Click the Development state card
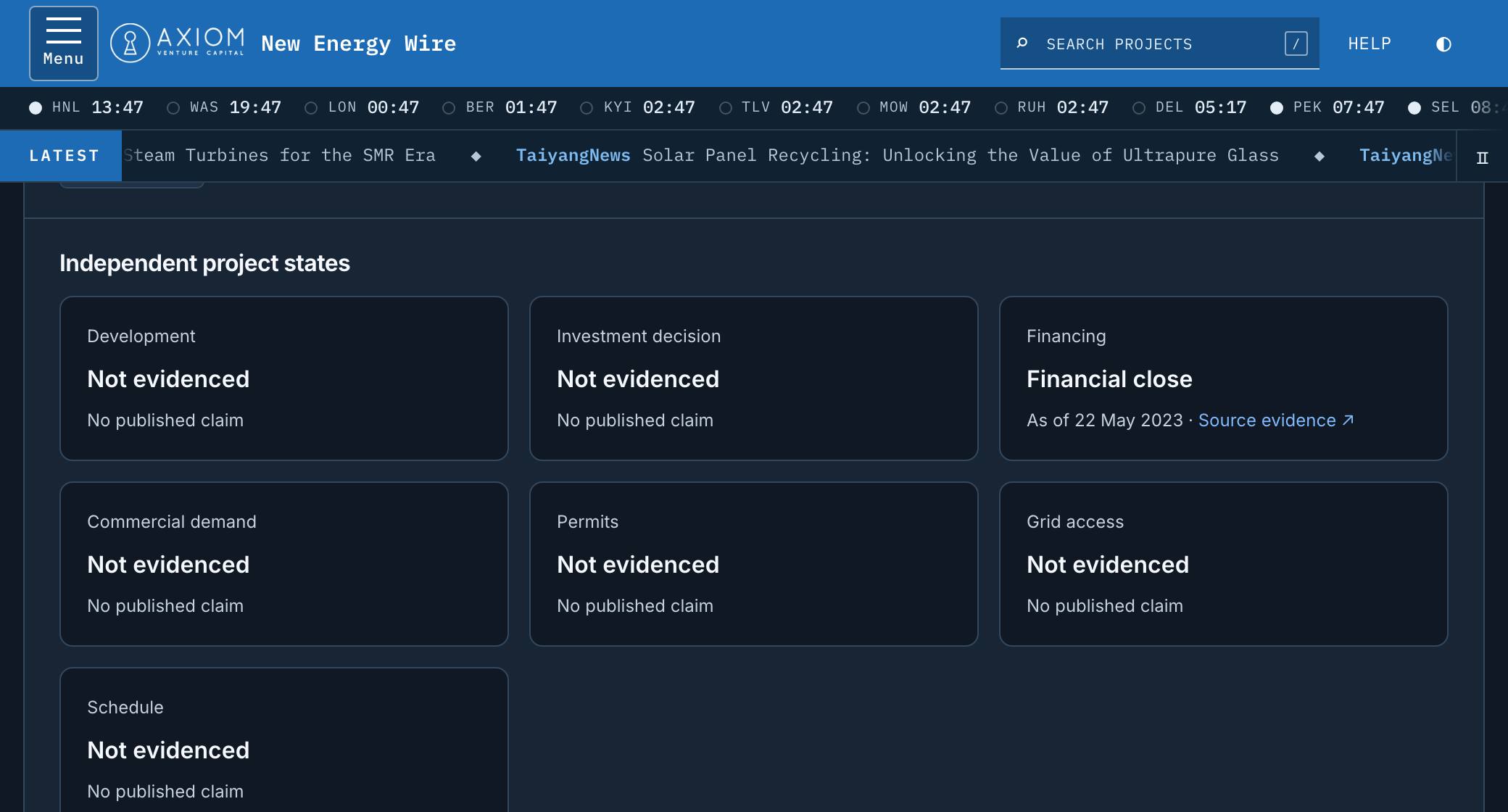 284,378
